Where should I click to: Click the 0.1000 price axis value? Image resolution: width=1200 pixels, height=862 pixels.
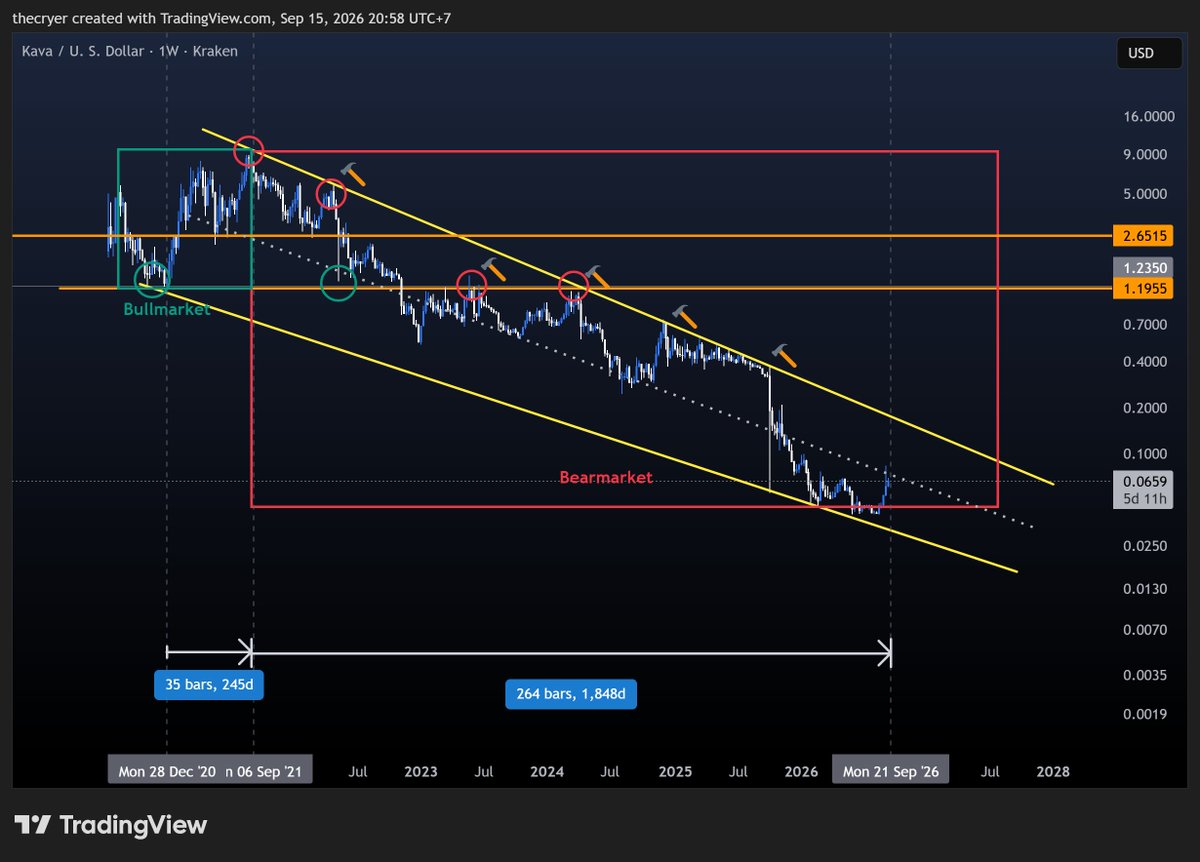[1146, 454]
